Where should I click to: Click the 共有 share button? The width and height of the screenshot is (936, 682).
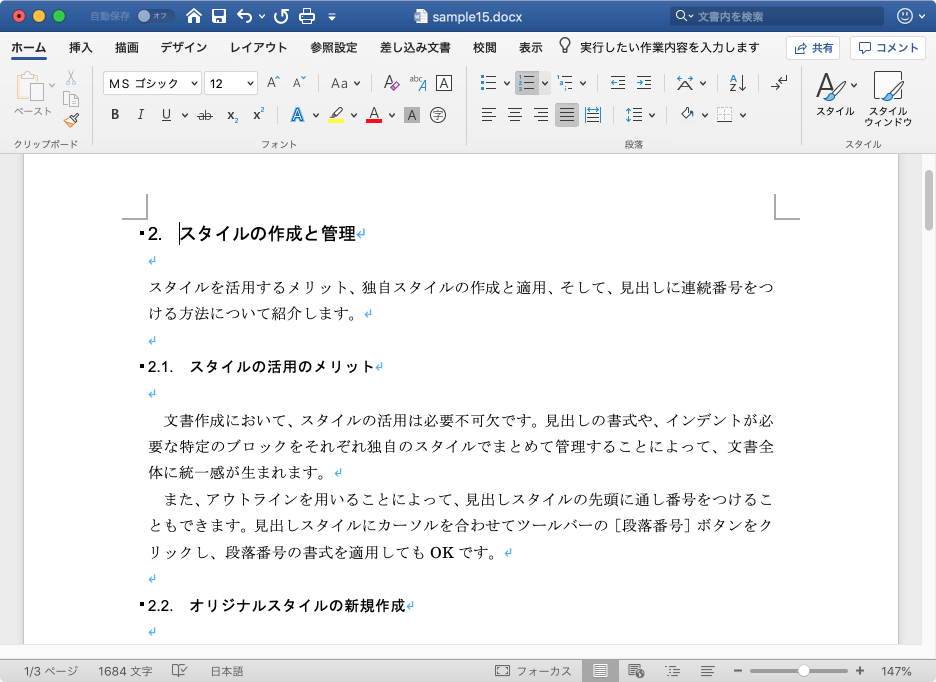click(x=813, y=48)
